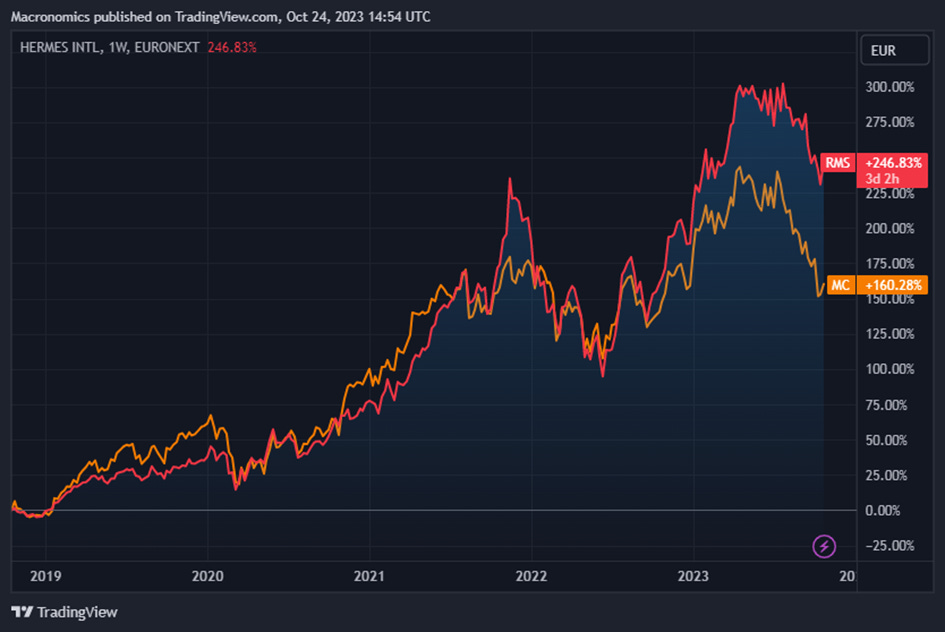945x632 pixels.
Task: Click the 3d 2h countdown label
Action: [882, 179]
